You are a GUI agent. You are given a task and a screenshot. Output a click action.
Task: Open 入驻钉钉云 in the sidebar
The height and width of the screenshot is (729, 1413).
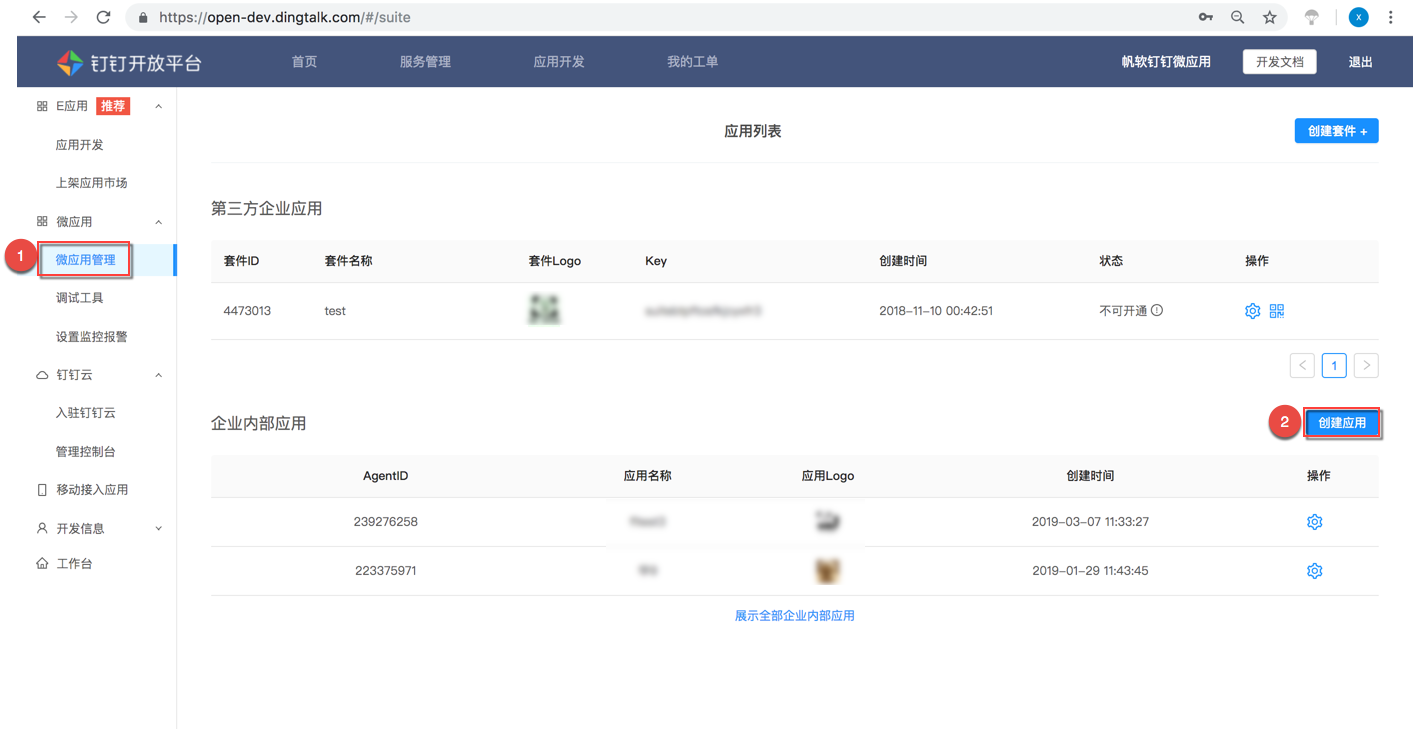point(86,413)
